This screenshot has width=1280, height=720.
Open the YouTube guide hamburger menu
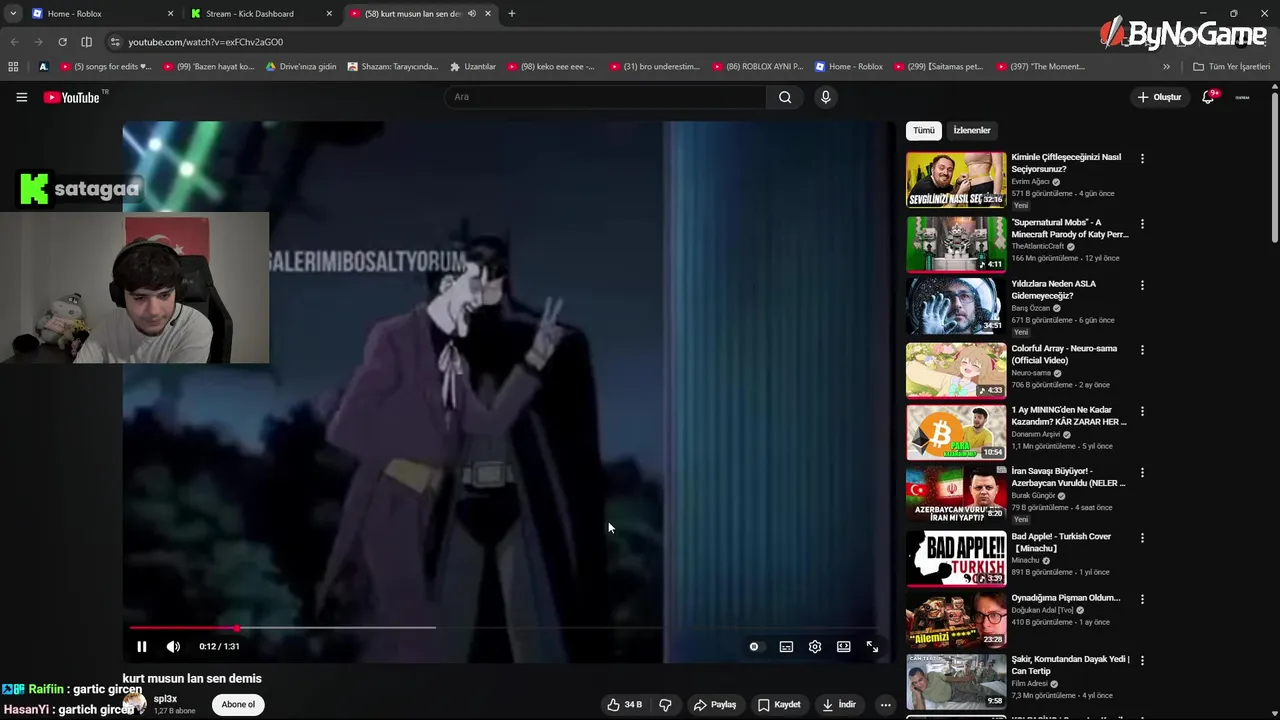(x=21, y=97)
